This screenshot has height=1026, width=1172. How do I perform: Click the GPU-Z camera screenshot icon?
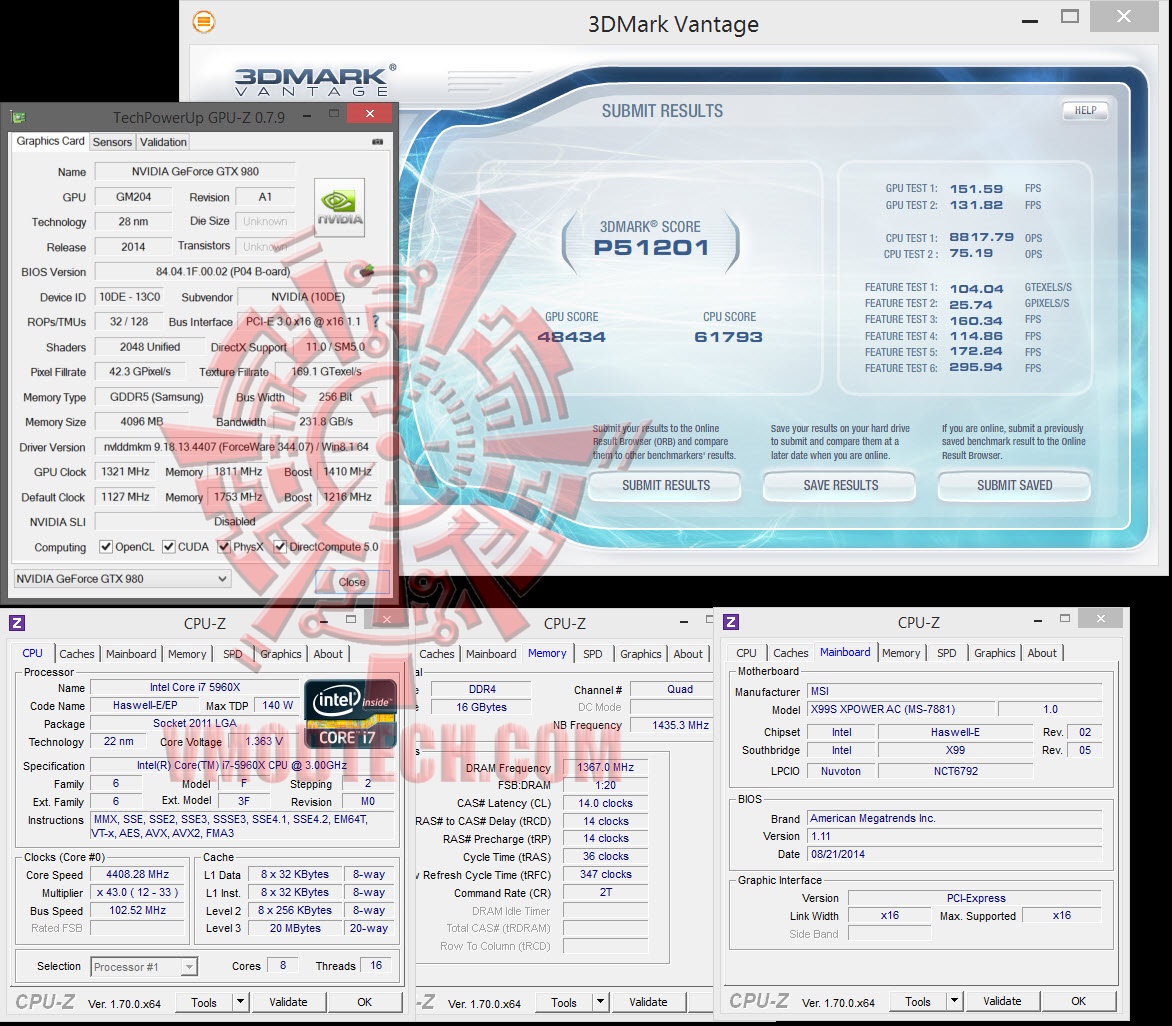(x=377, y=141)
